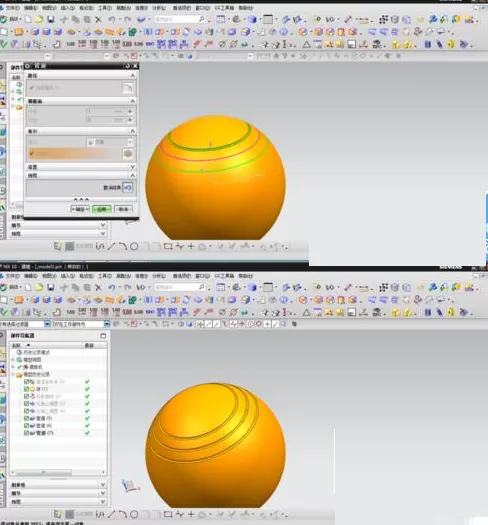Click the Cut scissors icon in the upper NX window
The image size is (488, 525).
coord(64,19)
